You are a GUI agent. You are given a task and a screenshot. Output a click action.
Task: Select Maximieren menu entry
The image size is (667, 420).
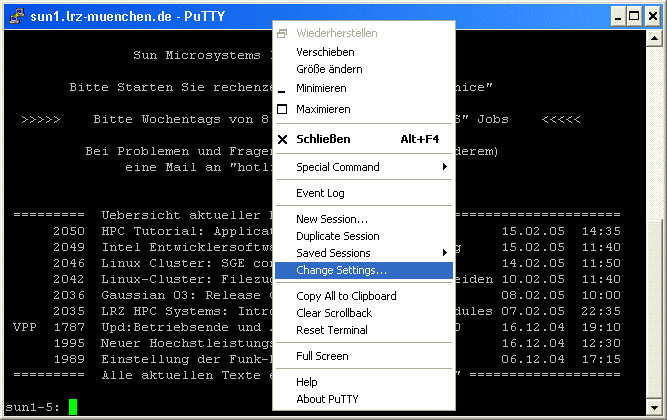click(x=364, y=109)
